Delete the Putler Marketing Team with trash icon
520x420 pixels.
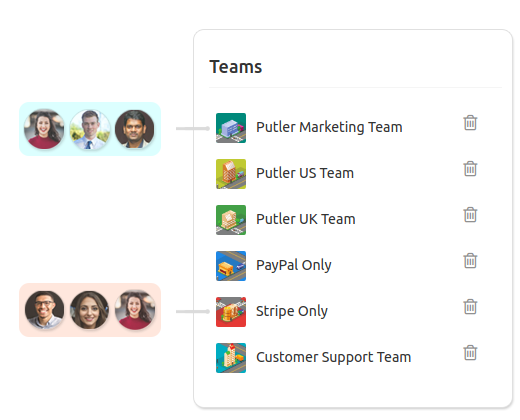tap(470, 123)
